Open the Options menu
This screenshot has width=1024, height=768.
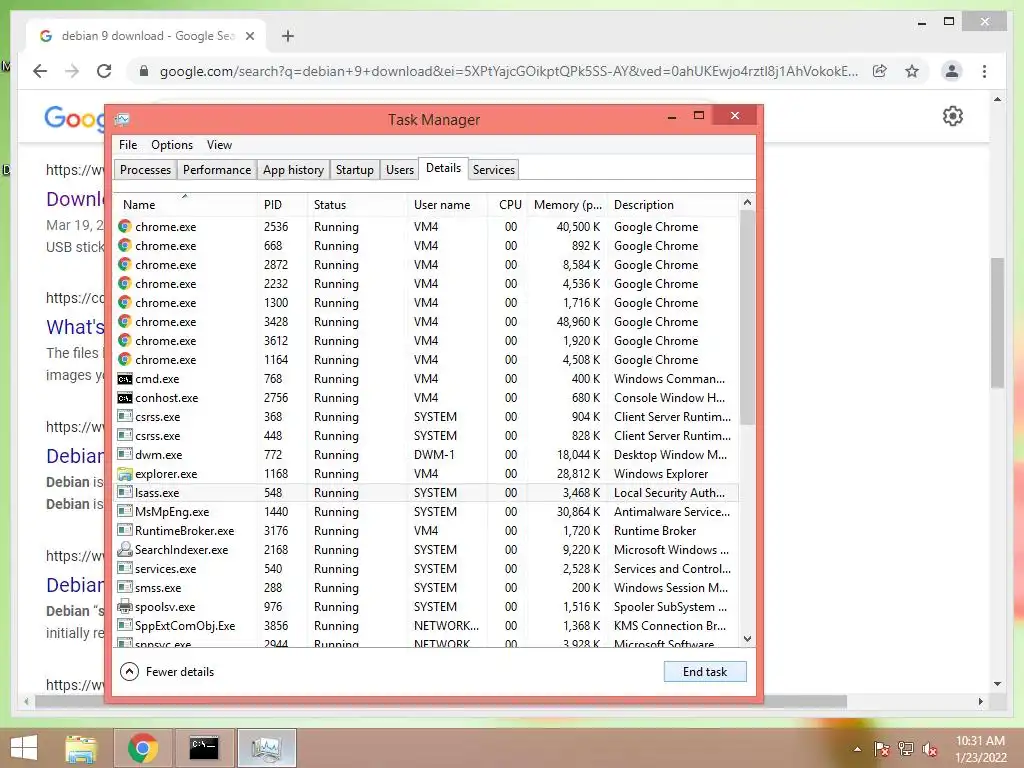tap(172, 145)
